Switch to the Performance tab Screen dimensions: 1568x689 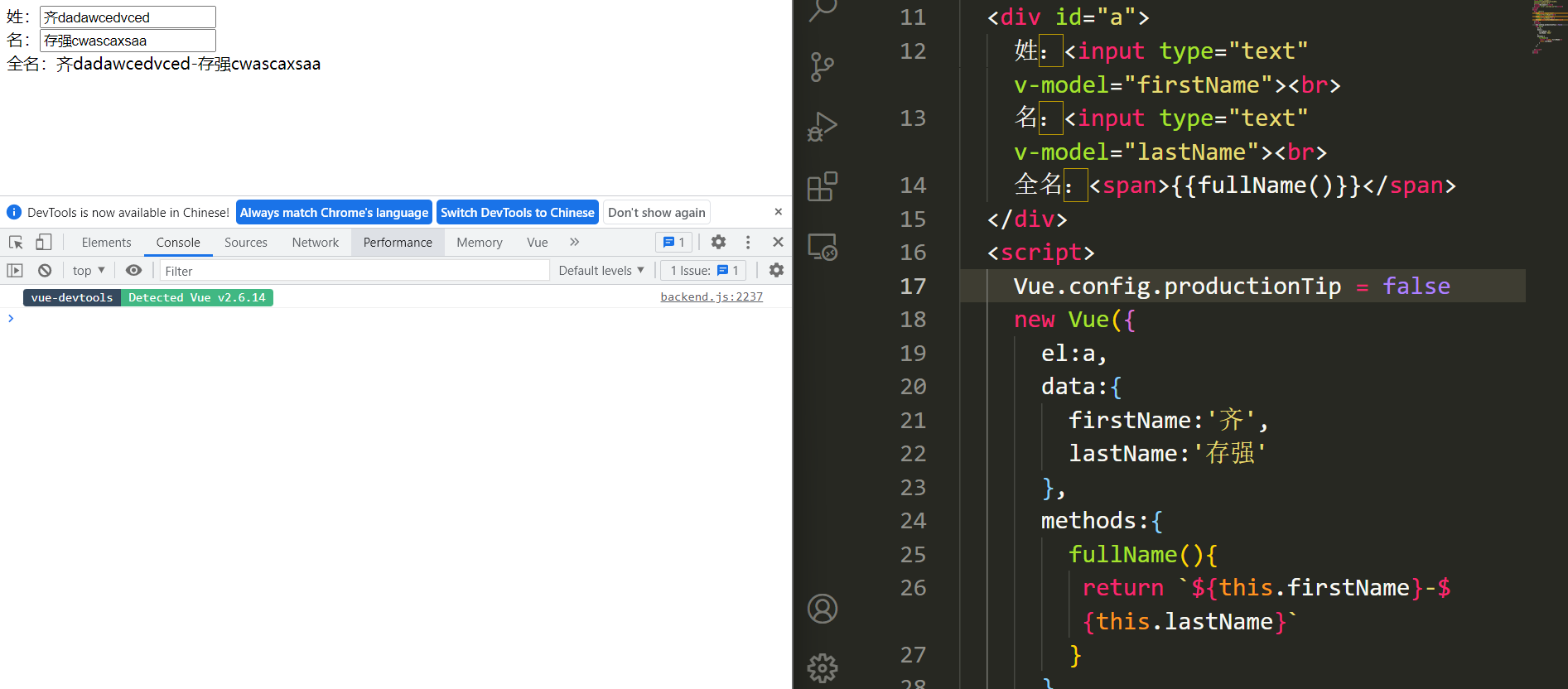tap(398, 242)
